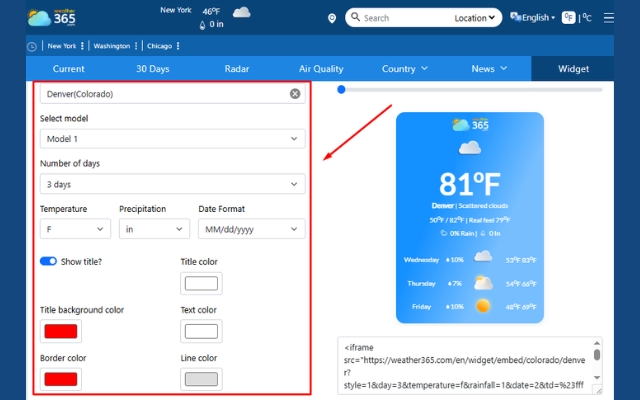
Task: Click Wednesday's cloud forecast icon
Action: click(483, 257)
